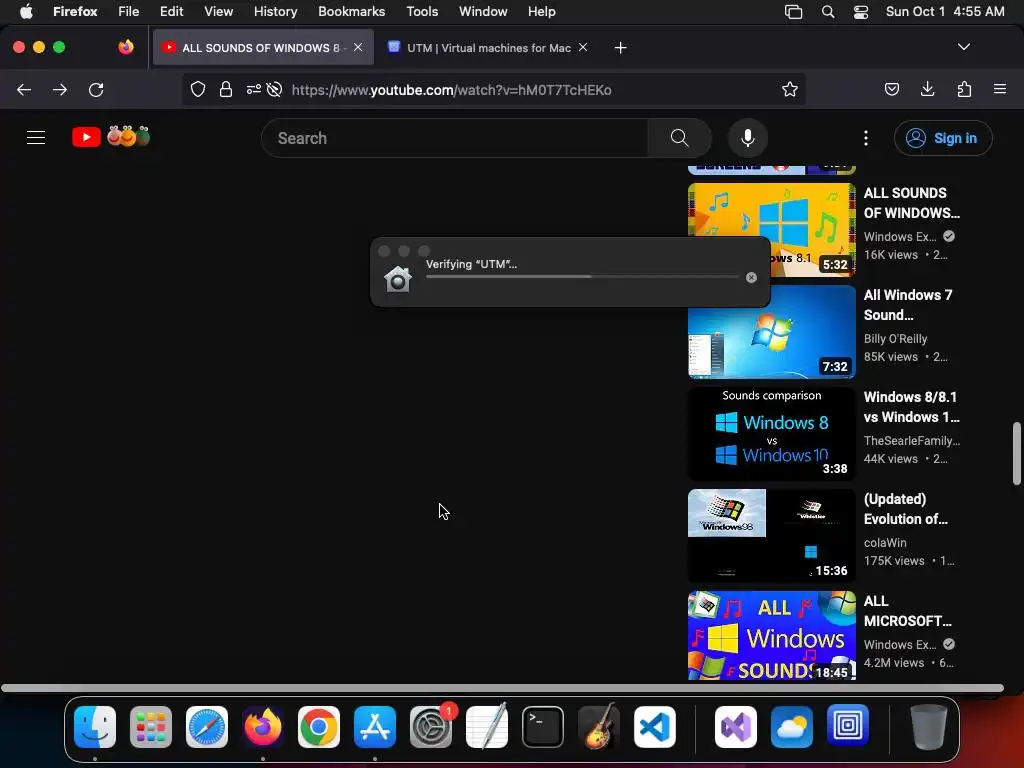Open the Tools menu

pyautogui.click(x=422, y=11)
